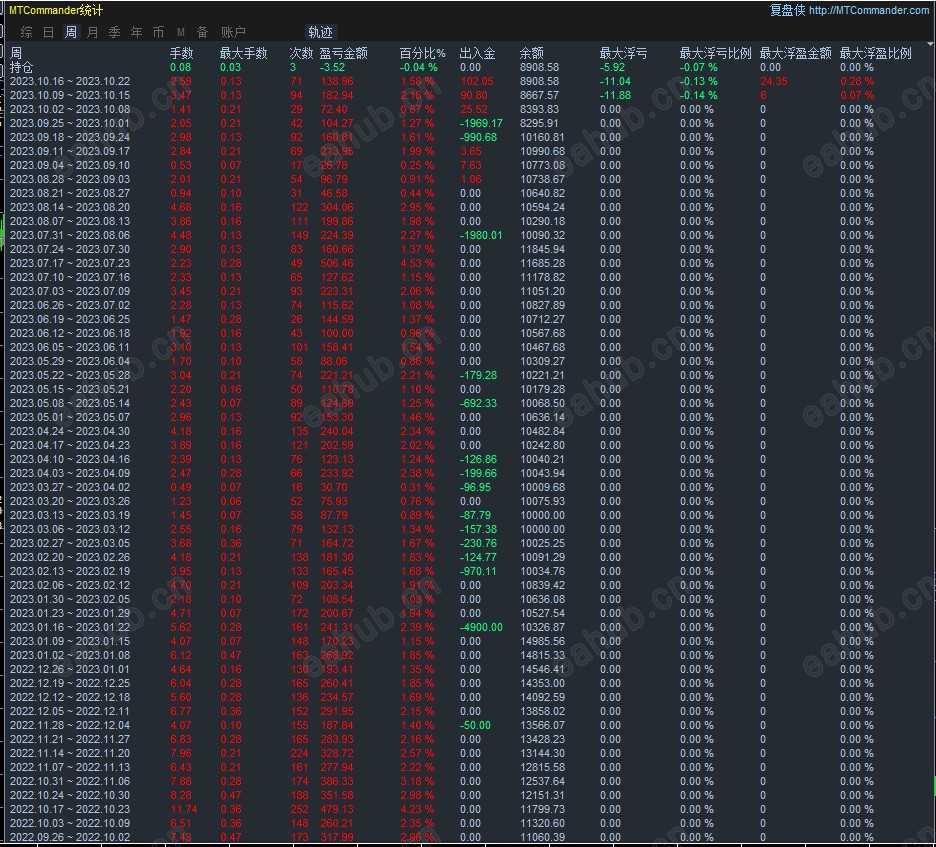Image resolution: width=936 pixels, height=847 pixels.
Task: Click the 手数 column header
Action: click(x=181, y=53)
